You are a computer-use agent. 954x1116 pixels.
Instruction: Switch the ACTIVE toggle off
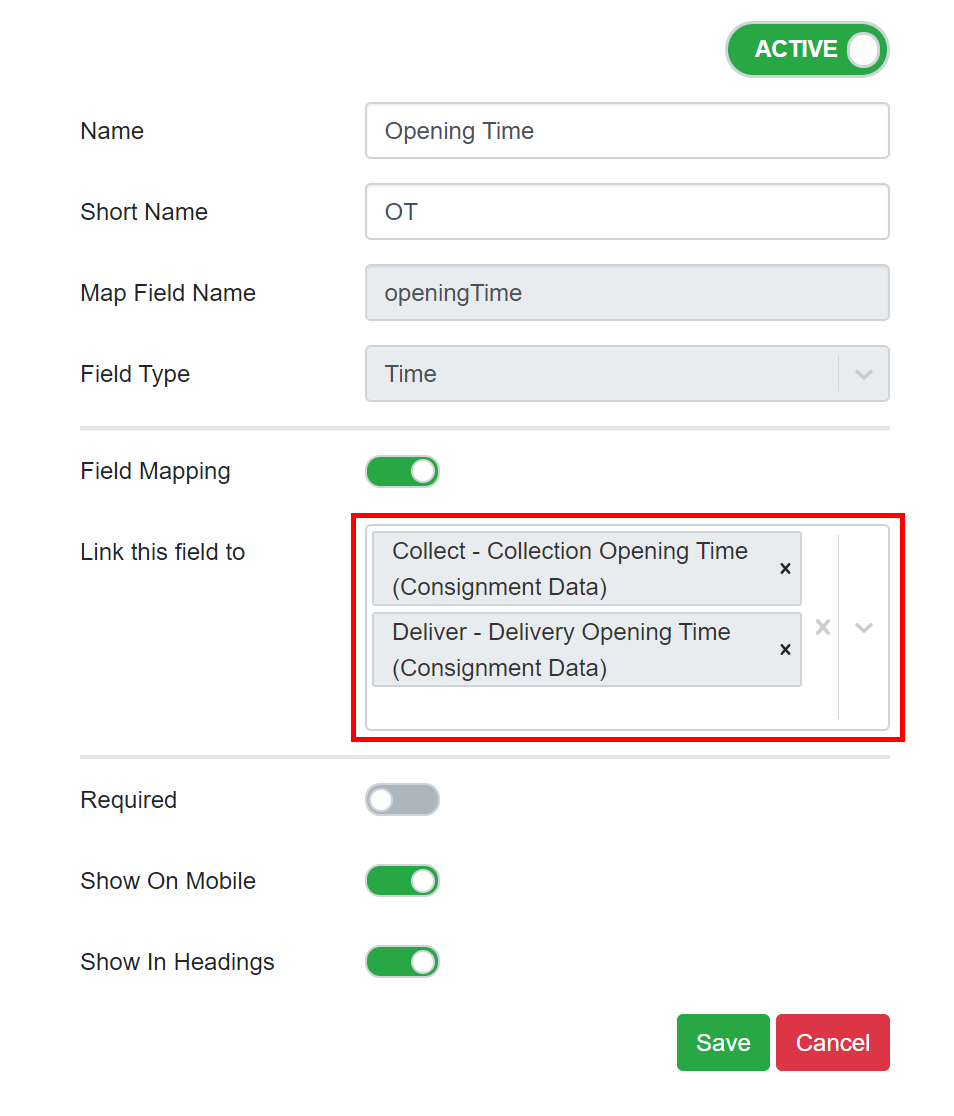coord(807,49)
